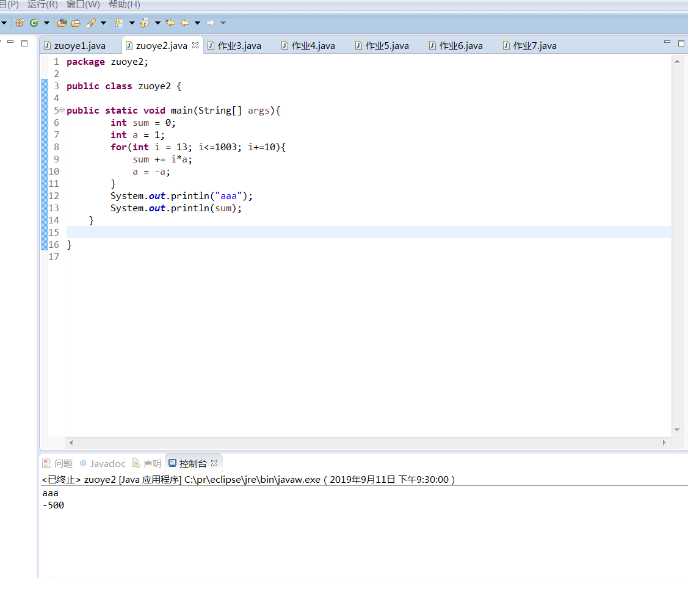This screenshot has width=690, height=589.
Task: Click the green Run button in toolbar
Action: (33, 22)
